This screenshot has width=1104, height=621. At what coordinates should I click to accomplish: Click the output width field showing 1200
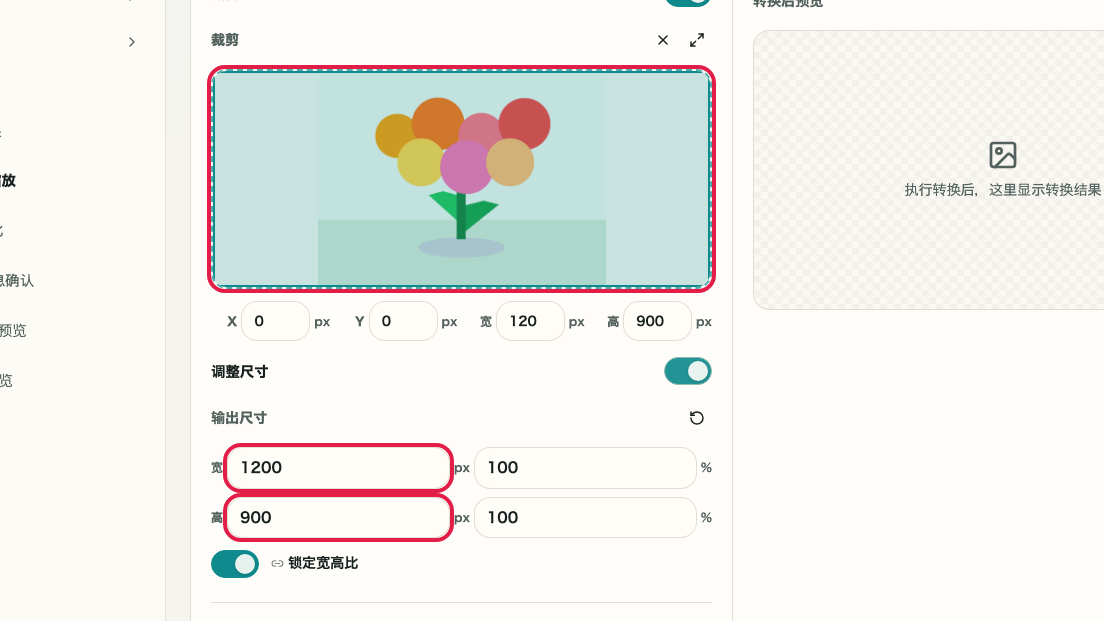click(338, 468)
